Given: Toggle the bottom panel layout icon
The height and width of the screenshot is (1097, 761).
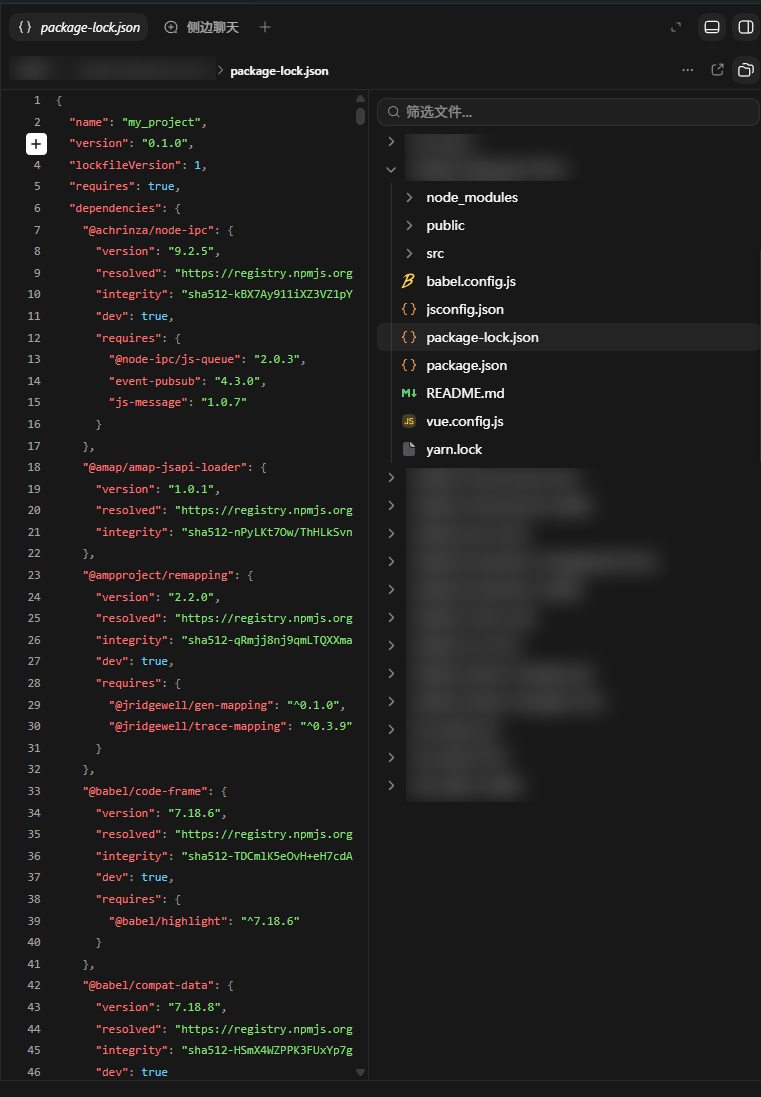Looking at the screenshot, I should pyautogui.click(x=712, y=27).
